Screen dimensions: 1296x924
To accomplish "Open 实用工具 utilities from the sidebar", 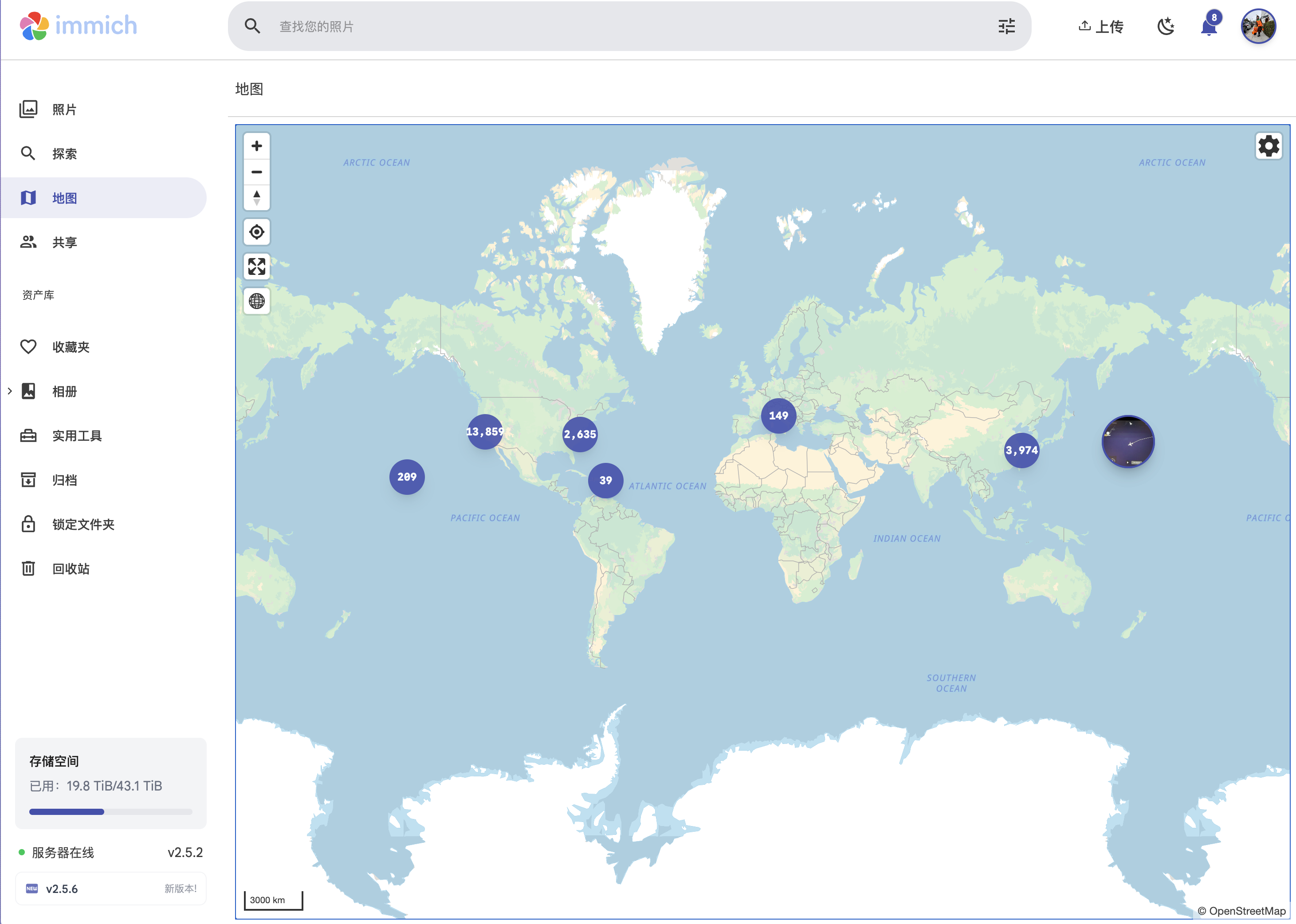I will tap(77, 435).
